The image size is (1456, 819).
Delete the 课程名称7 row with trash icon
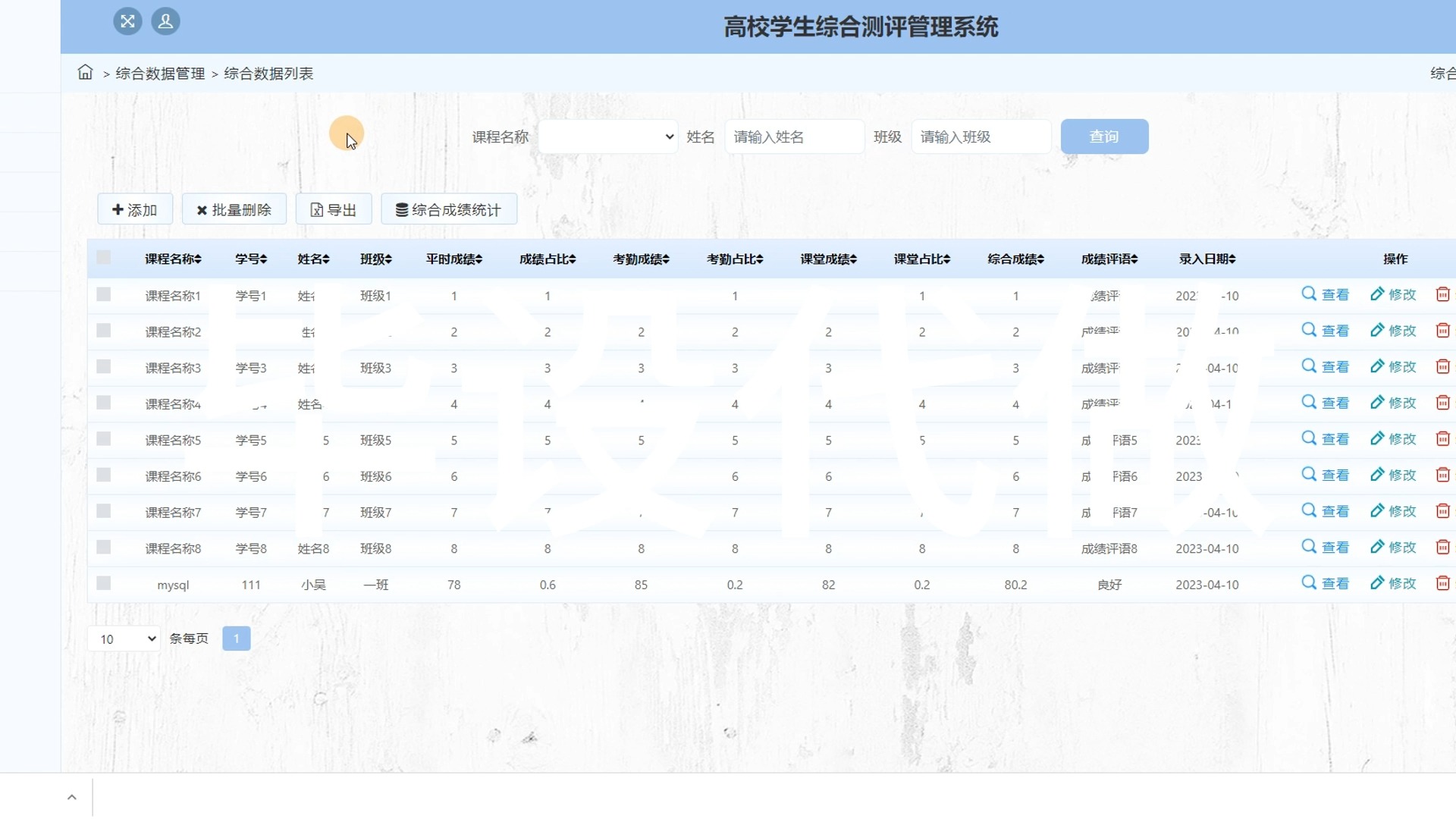(x=1442, y=511)
